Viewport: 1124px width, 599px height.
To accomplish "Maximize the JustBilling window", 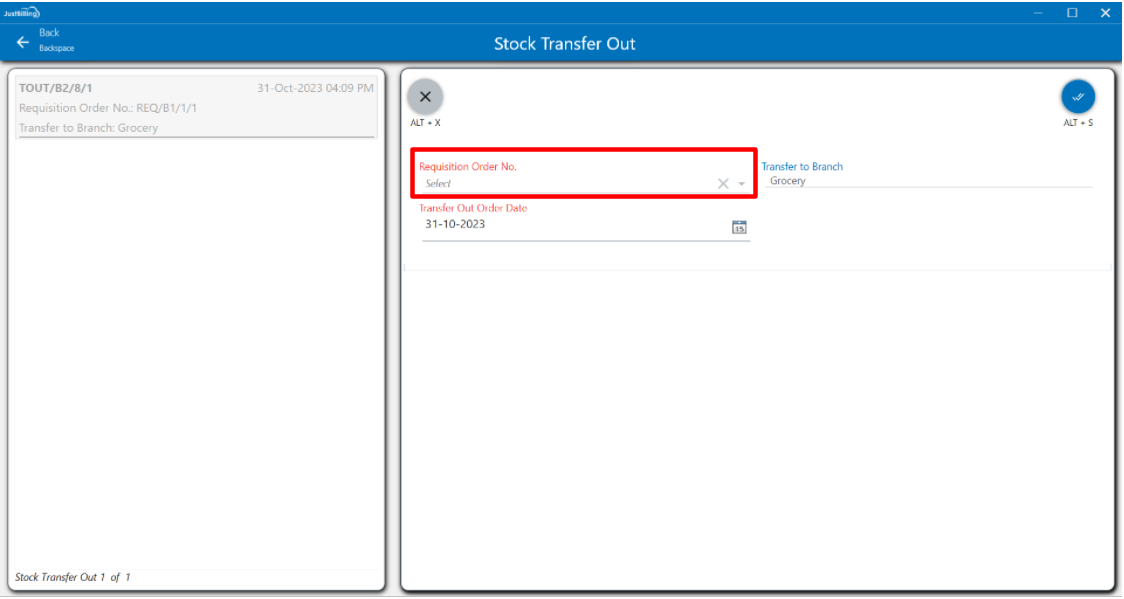I will click(x=1072, y=13).
